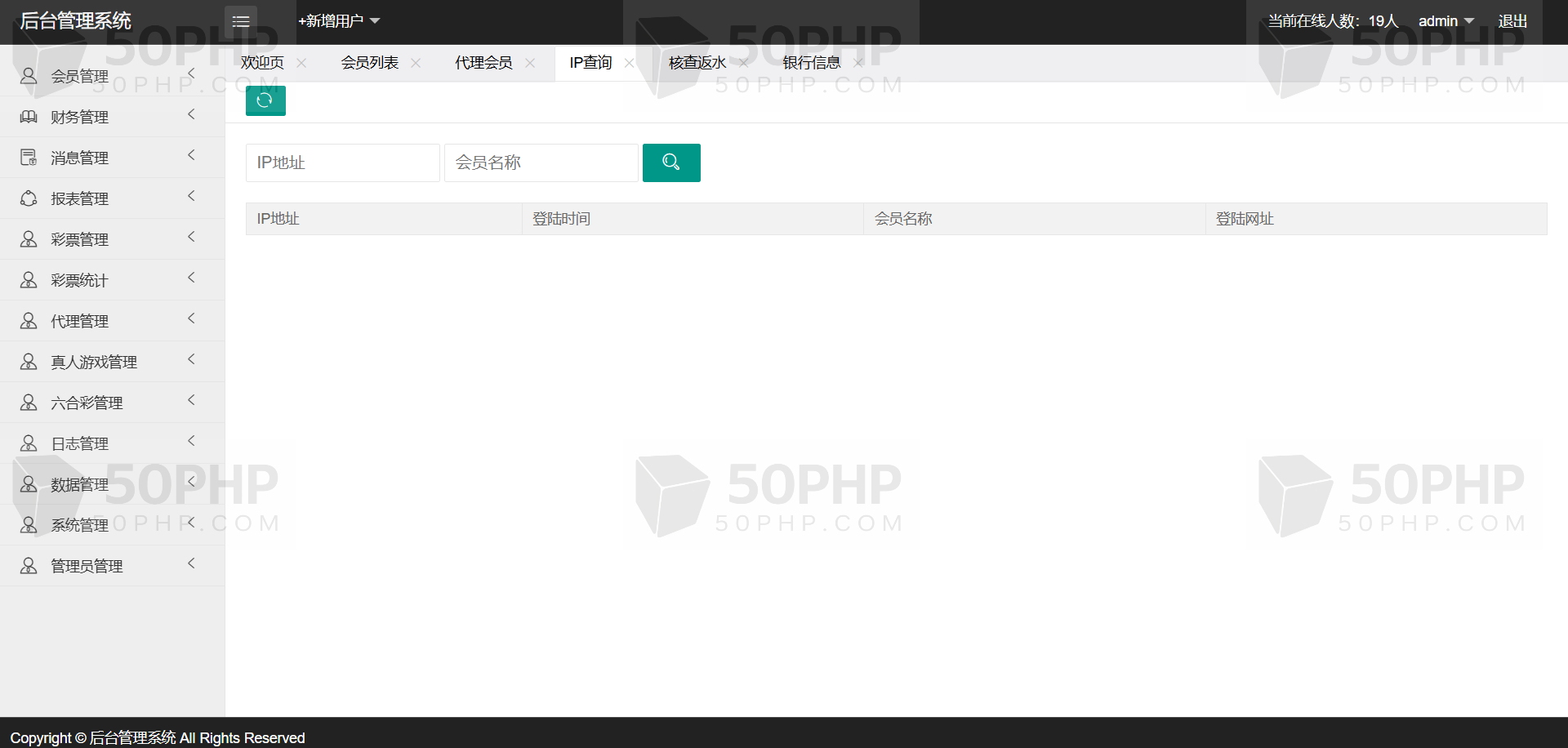The height and width of the screenshot is (748, 1568).
Task: Close the 欢迎页 tab
Action: point(301,63)
